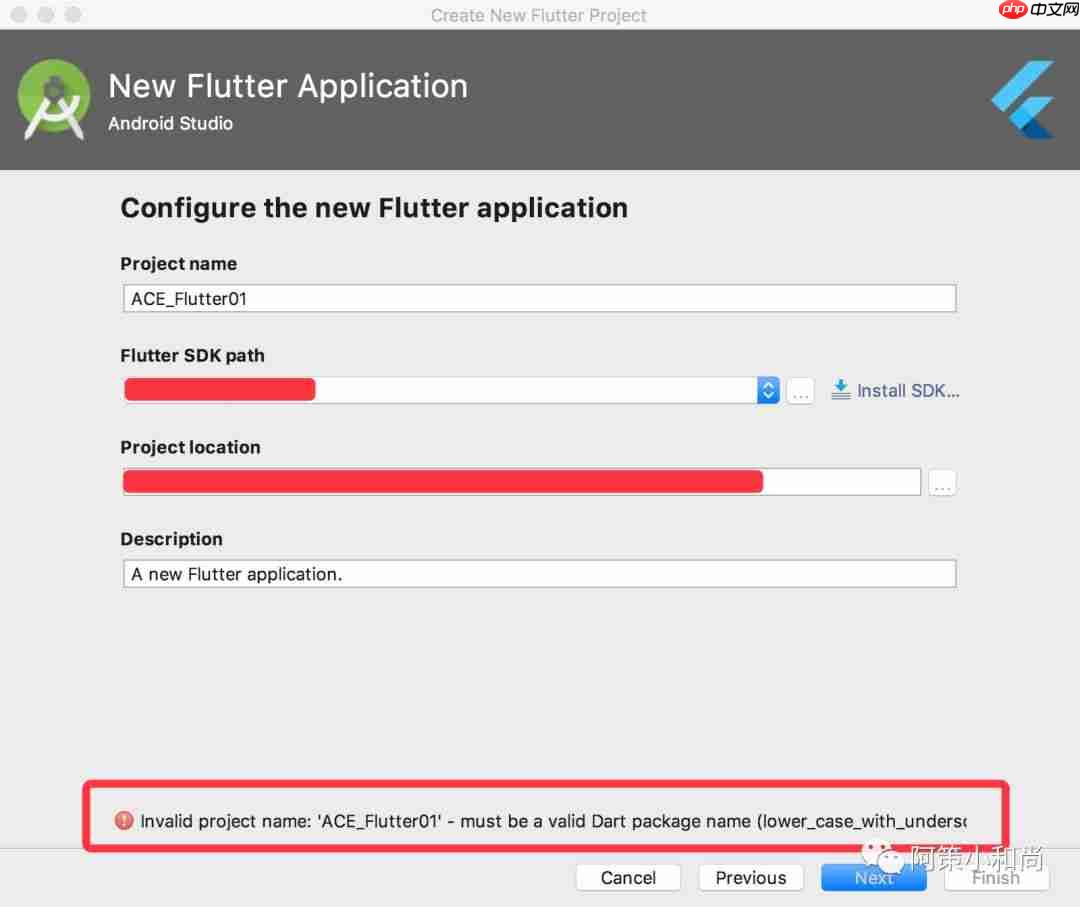1080x907 pixels.
Task: Open the browse button for Project location
Action: [x=942, y=482]
